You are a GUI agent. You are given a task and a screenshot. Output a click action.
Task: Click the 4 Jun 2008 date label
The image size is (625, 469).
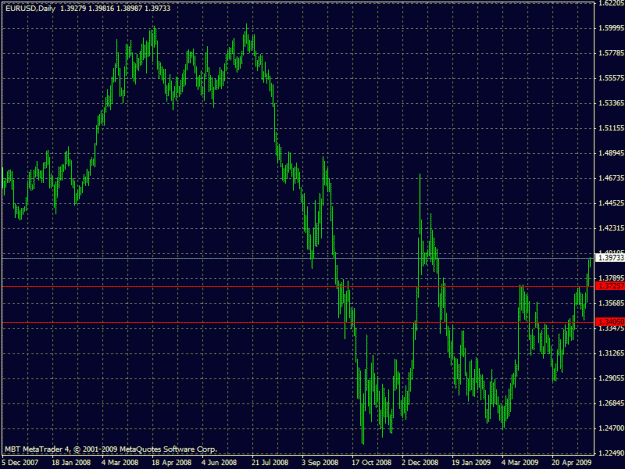(x=219, y=463)
